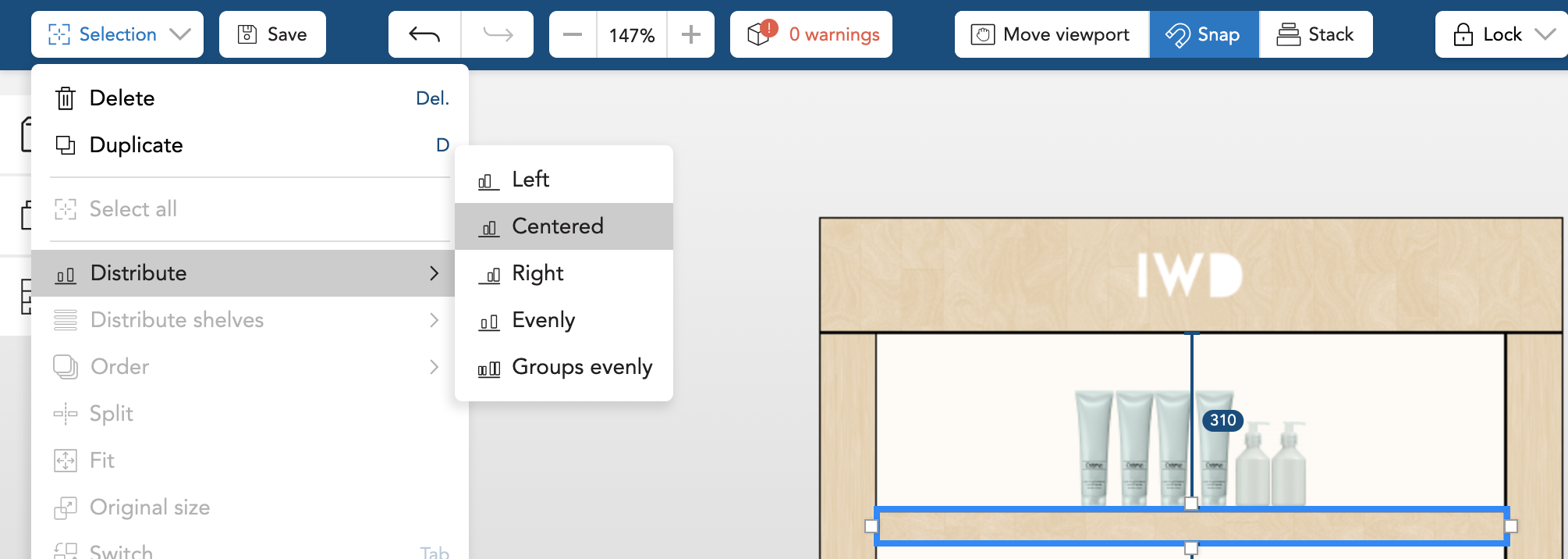Open the Selection dropdown menu
The width and height of the screenshot is (1568, 559).
pos(117,34)
